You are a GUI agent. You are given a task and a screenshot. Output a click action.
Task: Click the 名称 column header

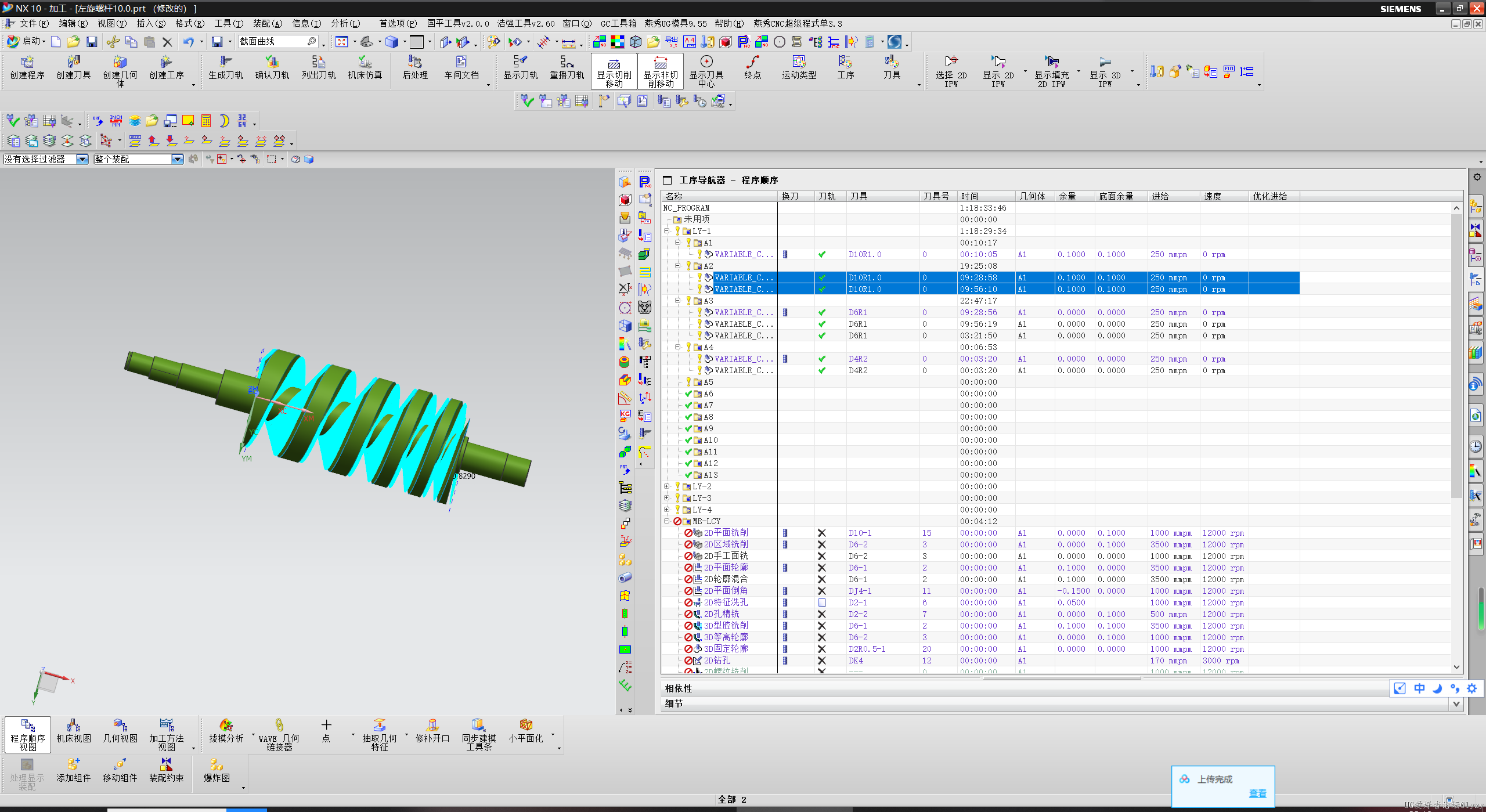click(719, 196)
